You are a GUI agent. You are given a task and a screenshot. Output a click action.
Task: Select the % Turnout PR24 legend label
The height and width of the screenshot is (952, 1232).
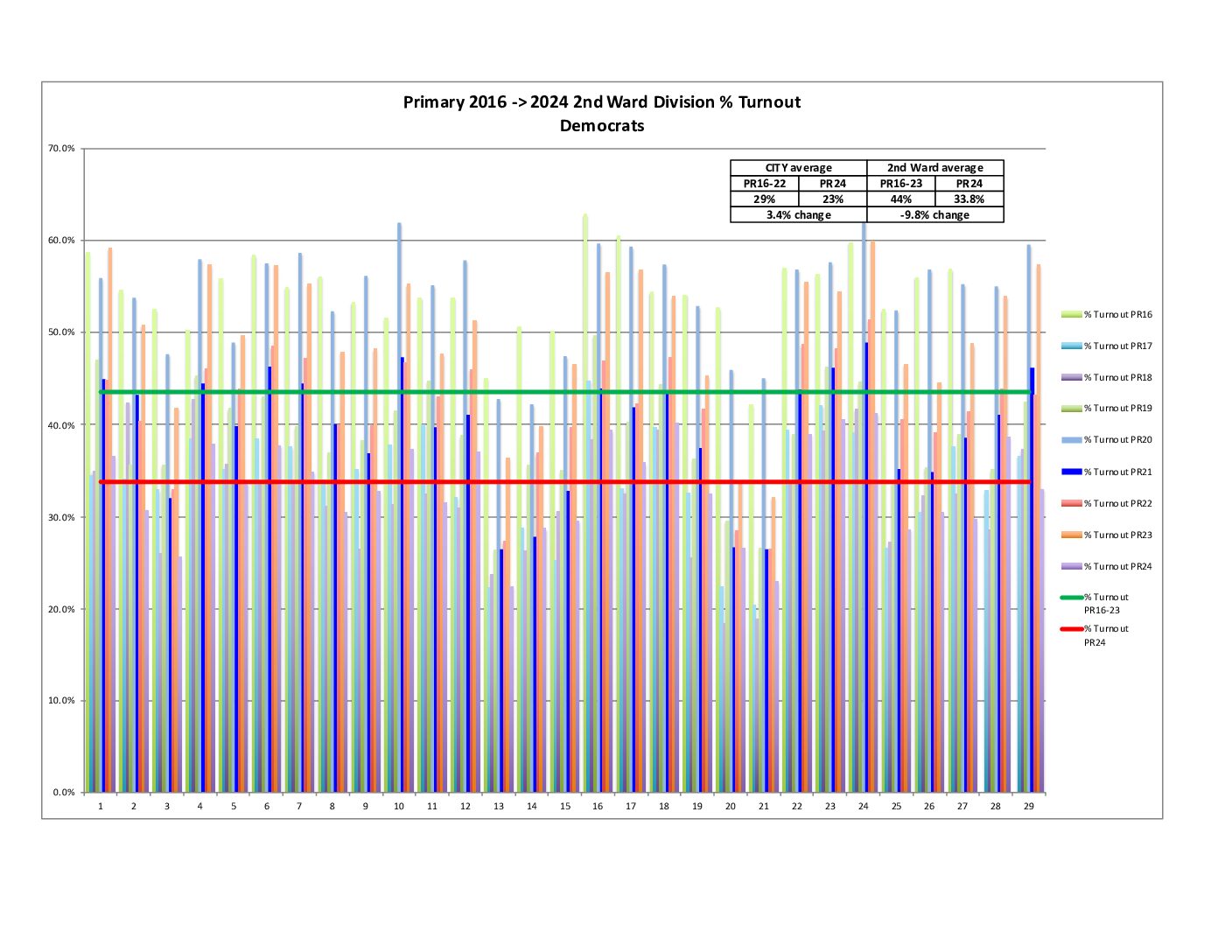pos(1118,566)
